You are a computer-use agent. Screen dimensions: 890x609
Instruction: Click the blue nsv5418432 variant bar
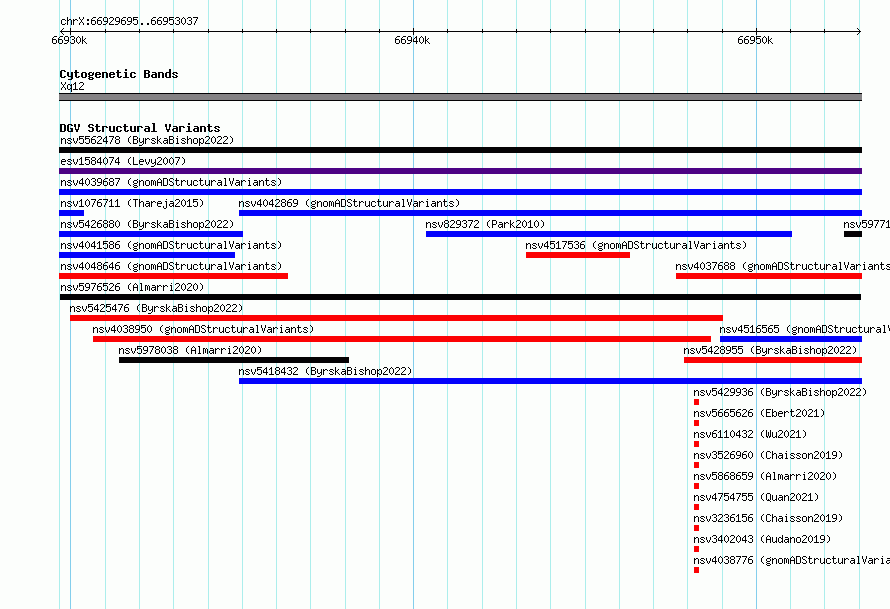pos(551,381)
